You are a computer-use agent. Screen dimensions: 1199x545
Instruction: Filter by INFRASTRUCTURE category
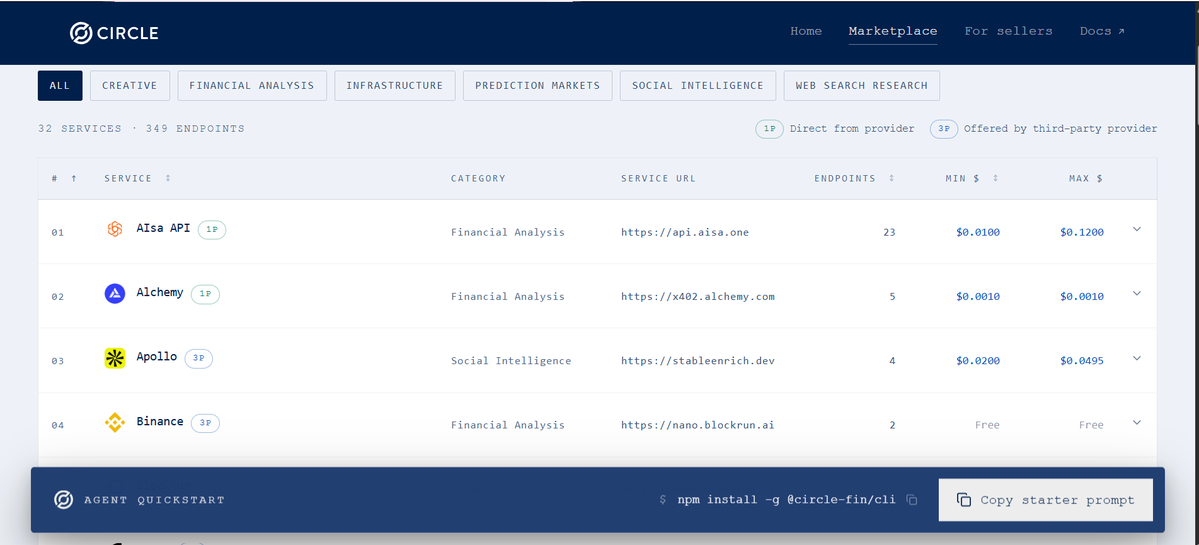(395, 86)
